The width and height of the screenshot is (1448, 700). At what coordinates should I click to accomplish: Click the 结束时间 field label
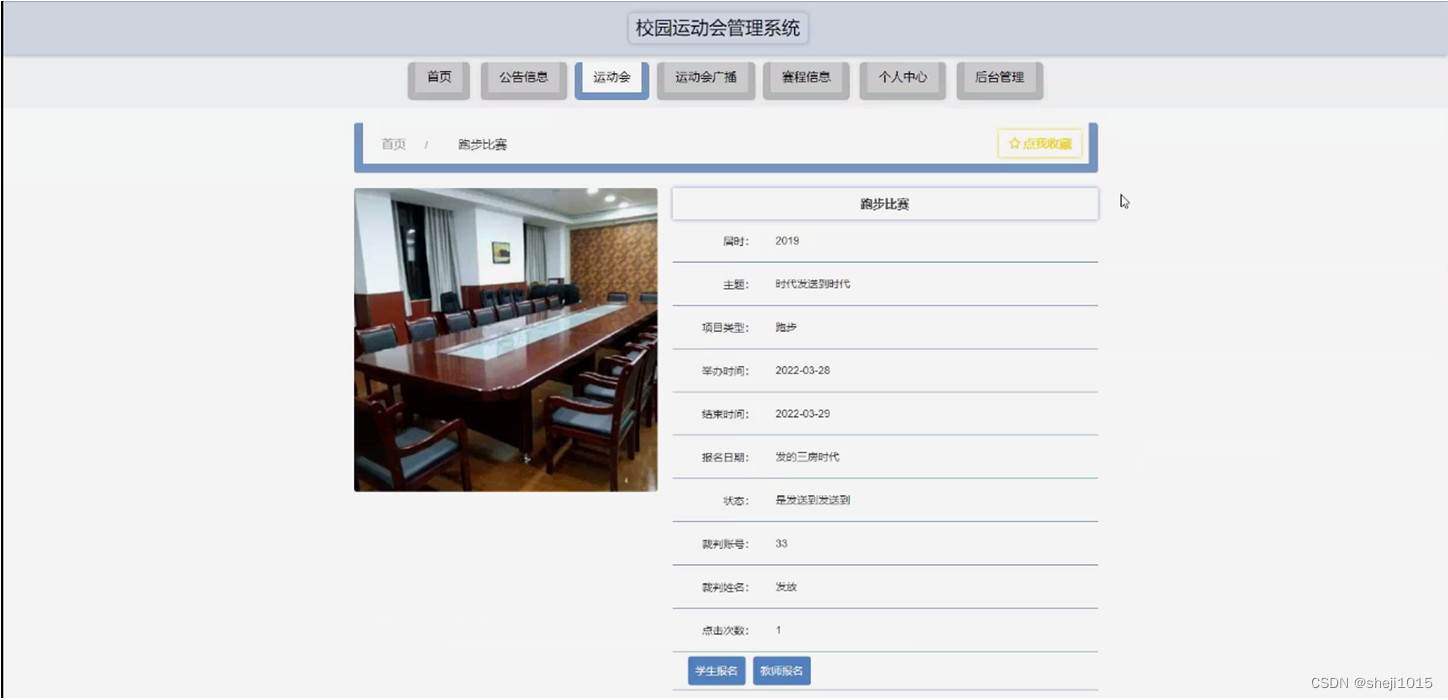click(725, 414)
